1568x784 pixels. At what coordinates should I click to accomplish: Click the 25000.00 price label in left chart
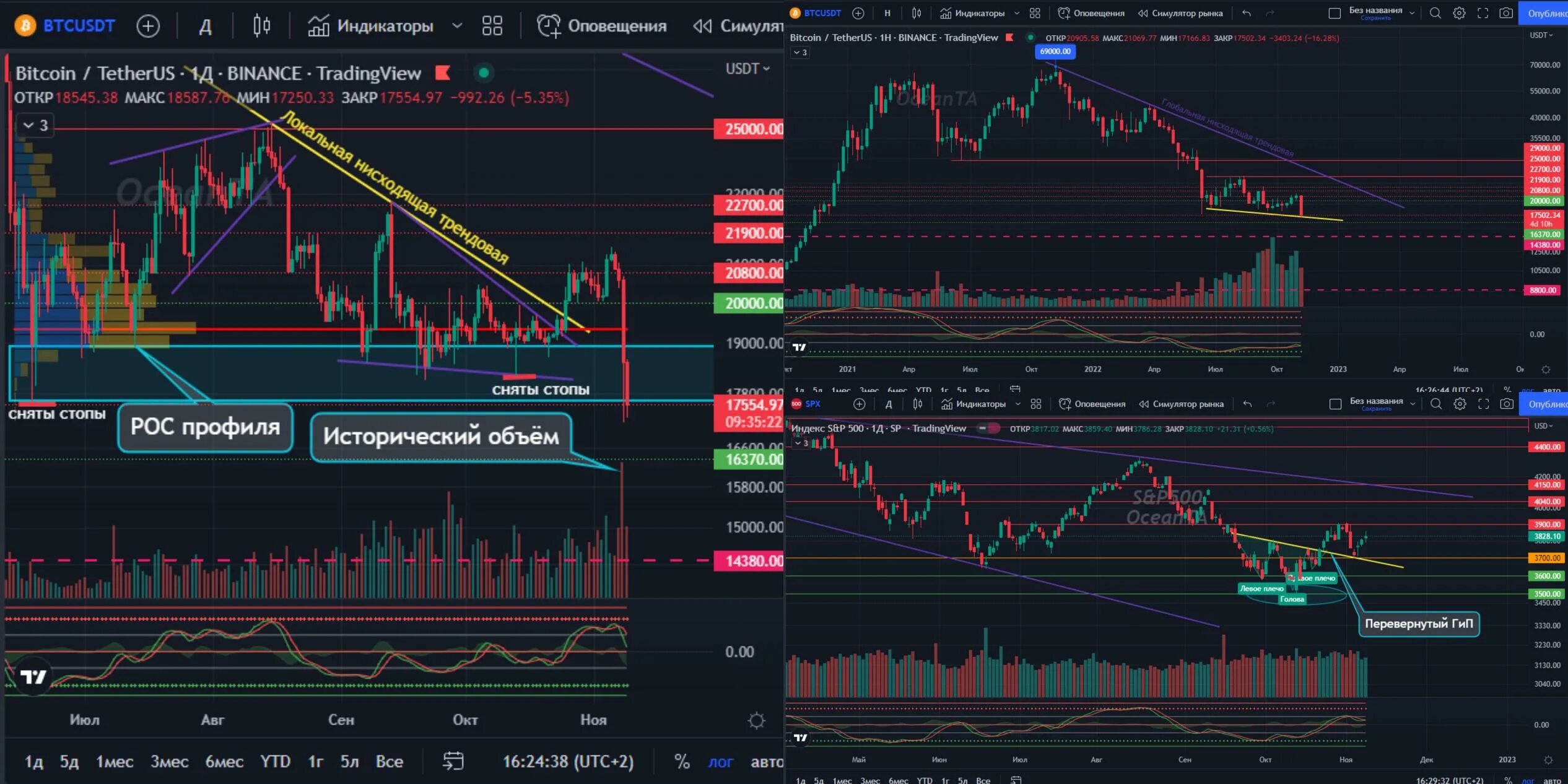[x=749, y=129]
